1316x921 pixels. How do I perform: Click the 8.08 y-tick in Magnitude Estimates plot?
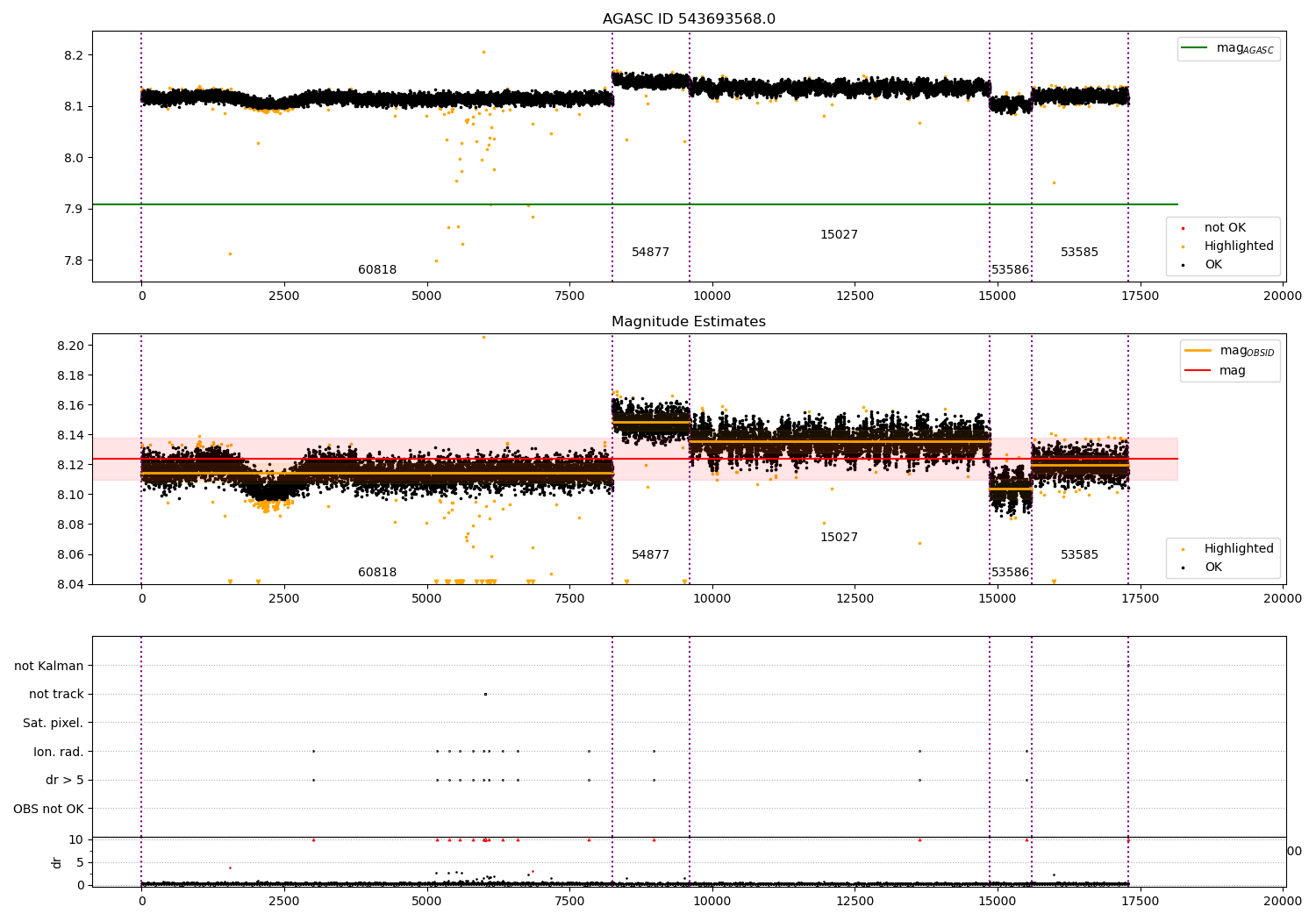[70, 525]
